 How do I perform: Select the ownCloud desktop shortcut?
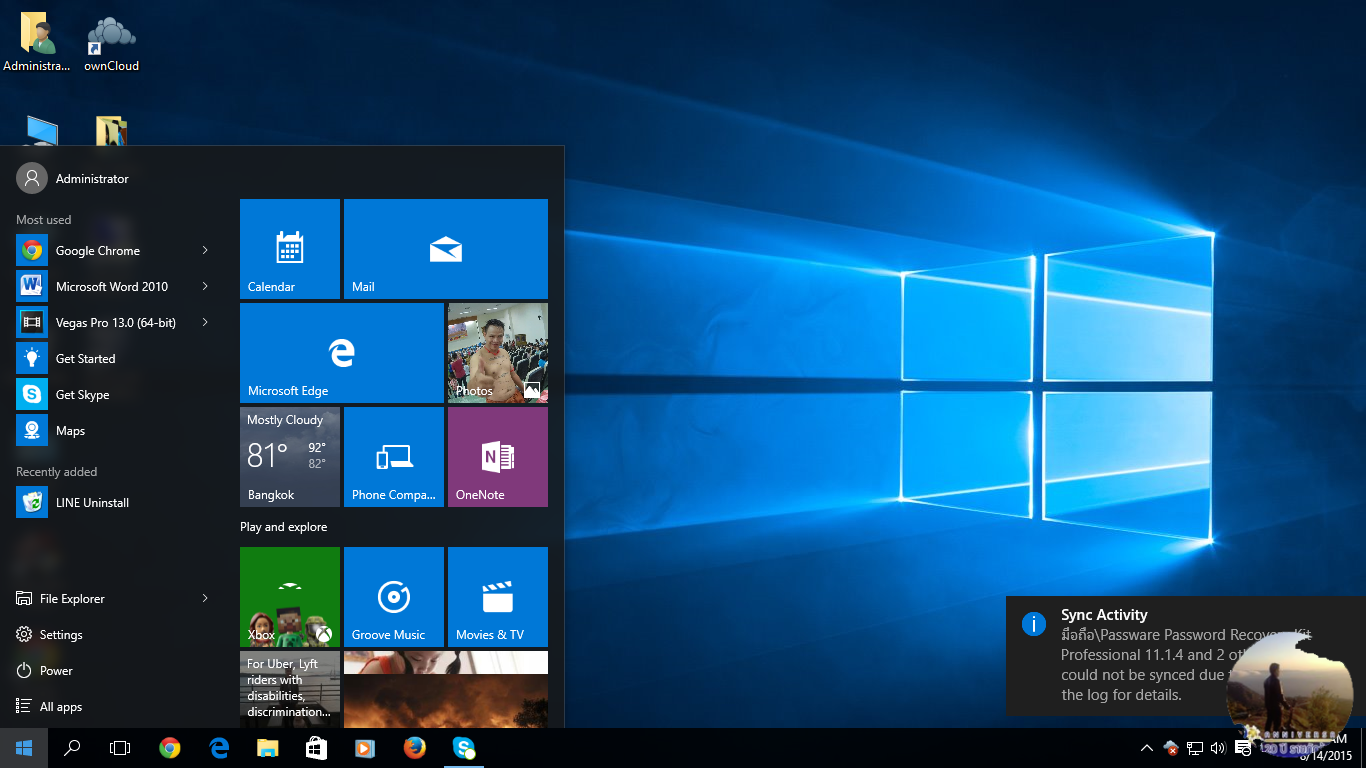[111, 43]
